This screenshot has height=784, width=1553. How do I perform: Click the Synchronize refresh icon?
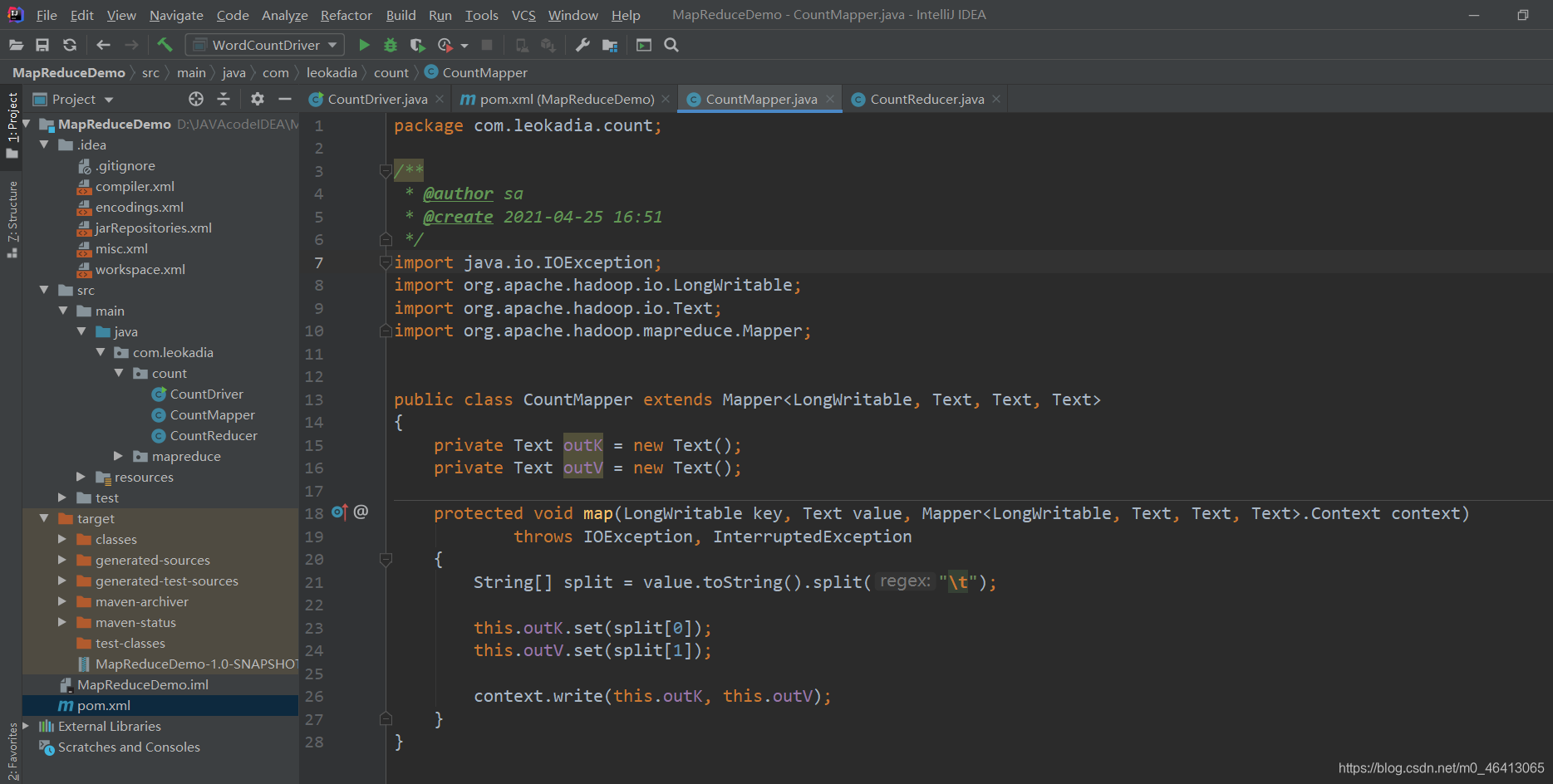pos(70,45)
